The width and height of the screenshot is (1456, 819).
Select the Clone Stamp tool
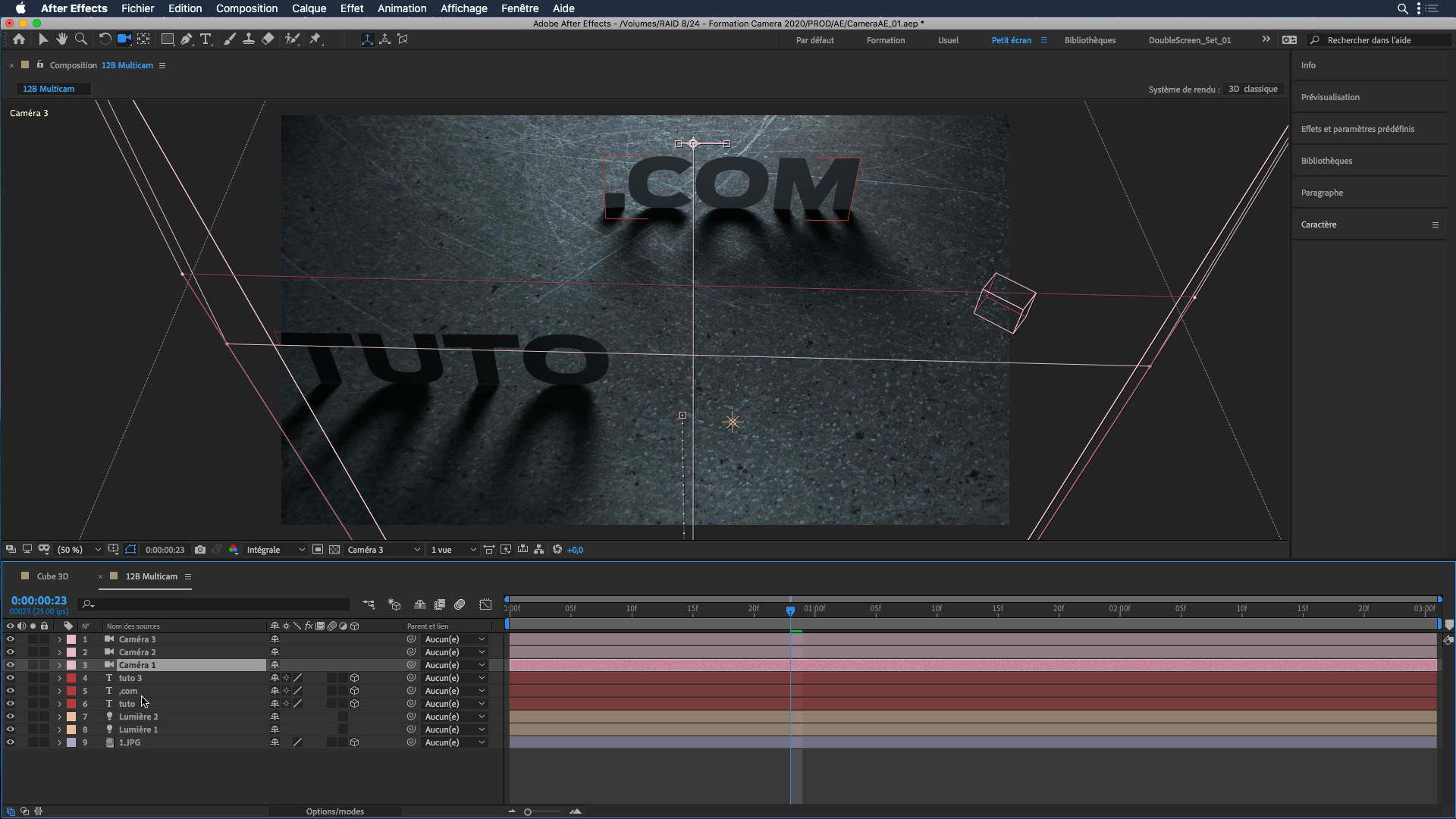[248, 39]
